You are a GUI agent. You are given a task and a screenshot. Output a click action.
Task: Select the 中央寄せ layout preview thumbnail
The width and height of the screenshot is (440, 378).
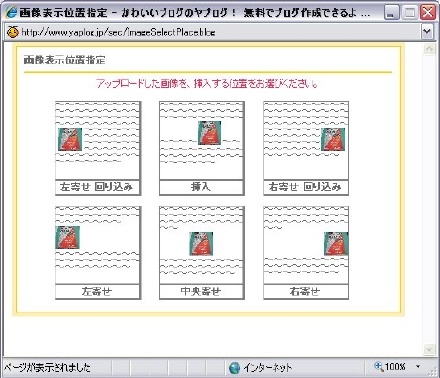202,245
